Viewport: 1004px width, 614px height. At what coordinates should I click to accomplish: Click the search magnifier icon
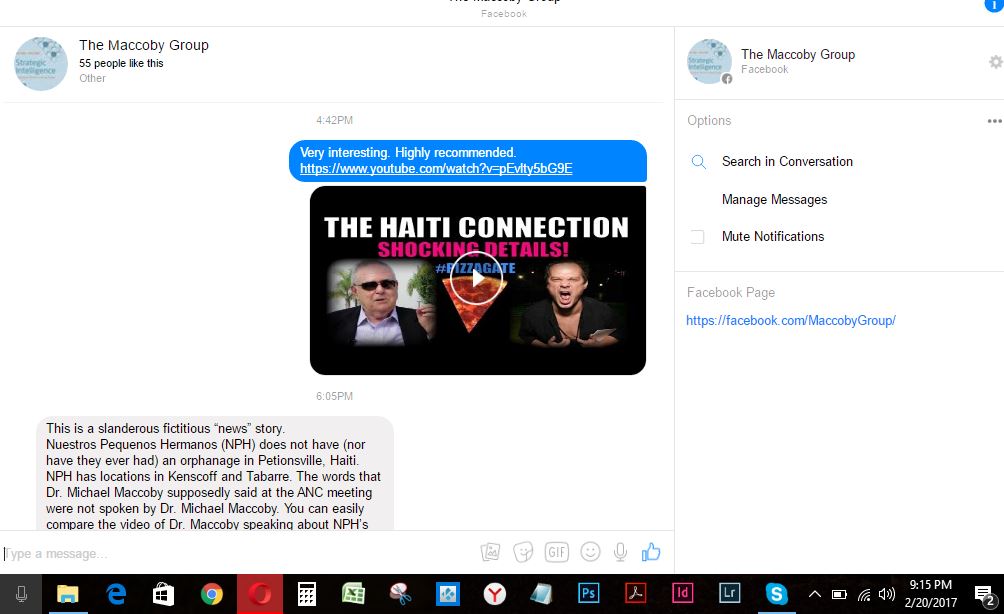pyautogui.click(x=699, y=162)
